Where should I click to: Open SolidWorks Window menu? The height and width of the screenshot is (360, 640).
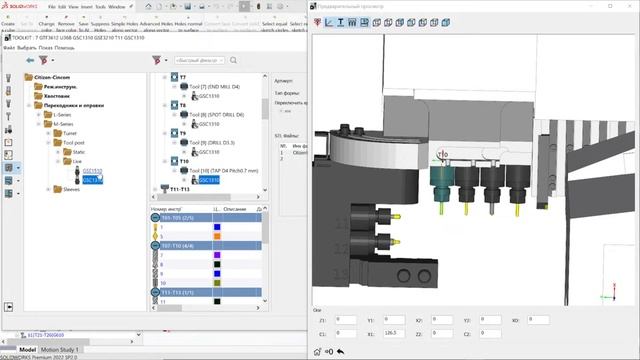(117, 7)
